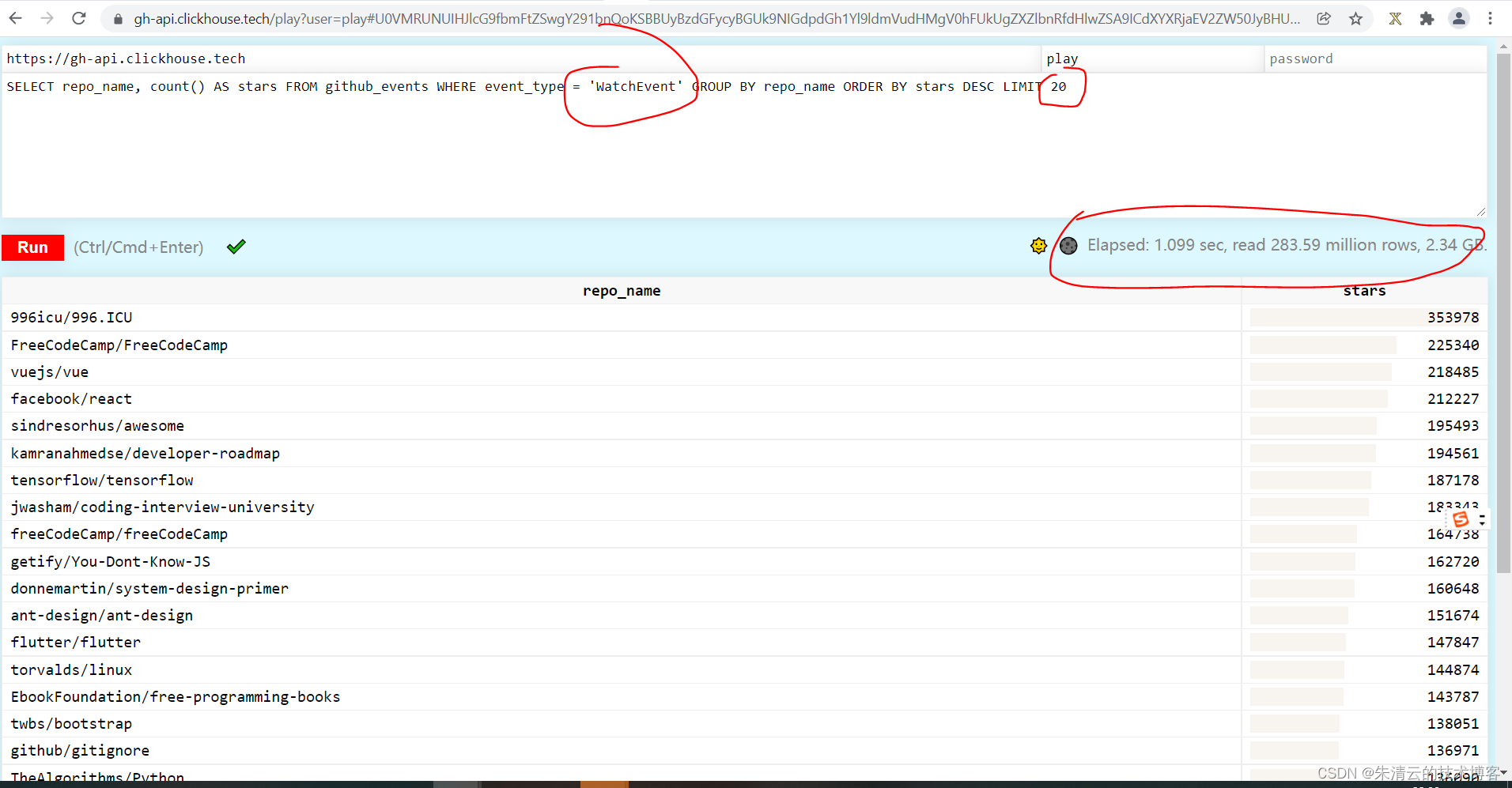Click the 218485 stars value
The width and height of the screenshot is (1512, 788).
[x=1453, y=372]
